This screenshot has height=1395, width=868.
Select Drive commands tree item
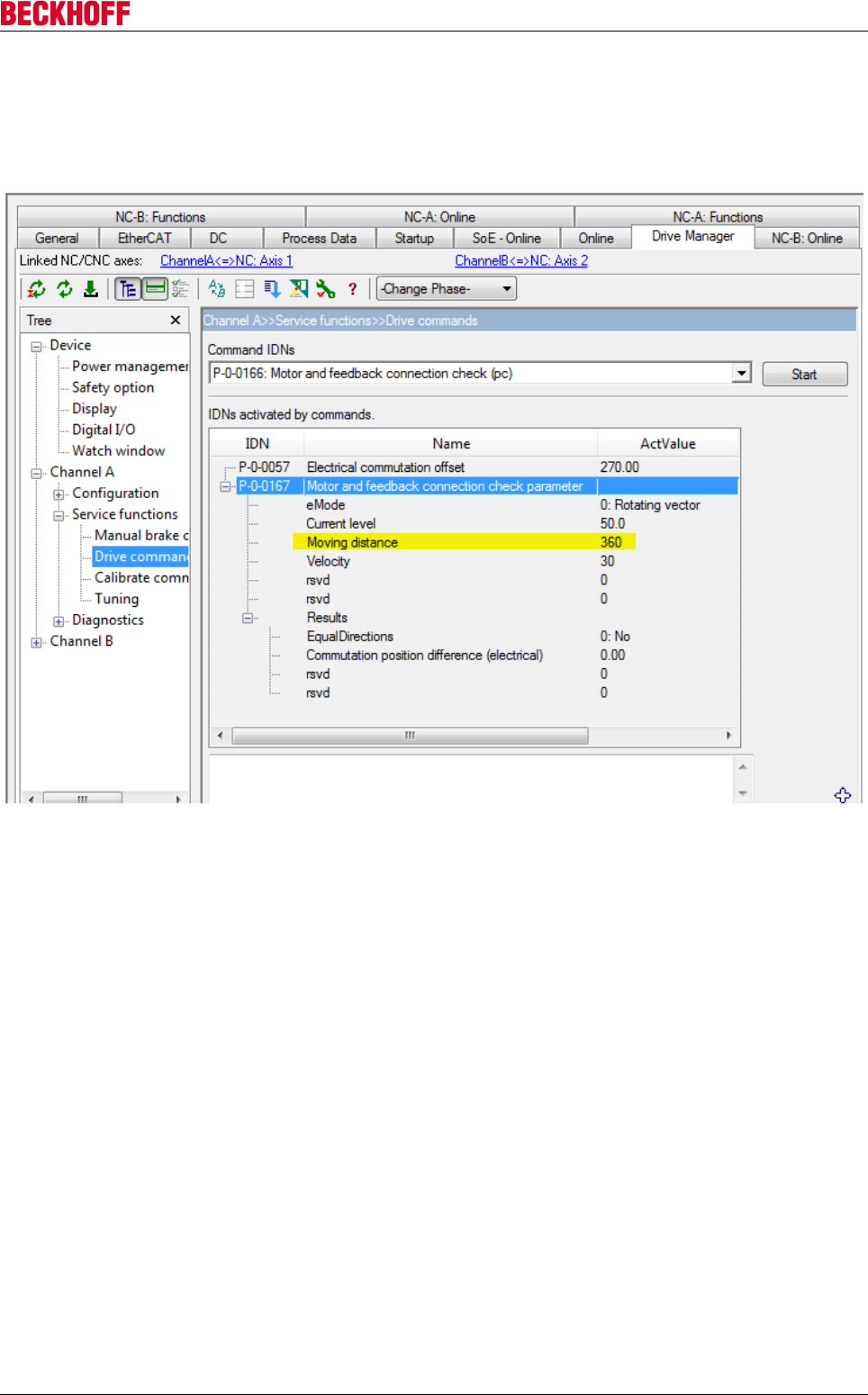point(140,557)
